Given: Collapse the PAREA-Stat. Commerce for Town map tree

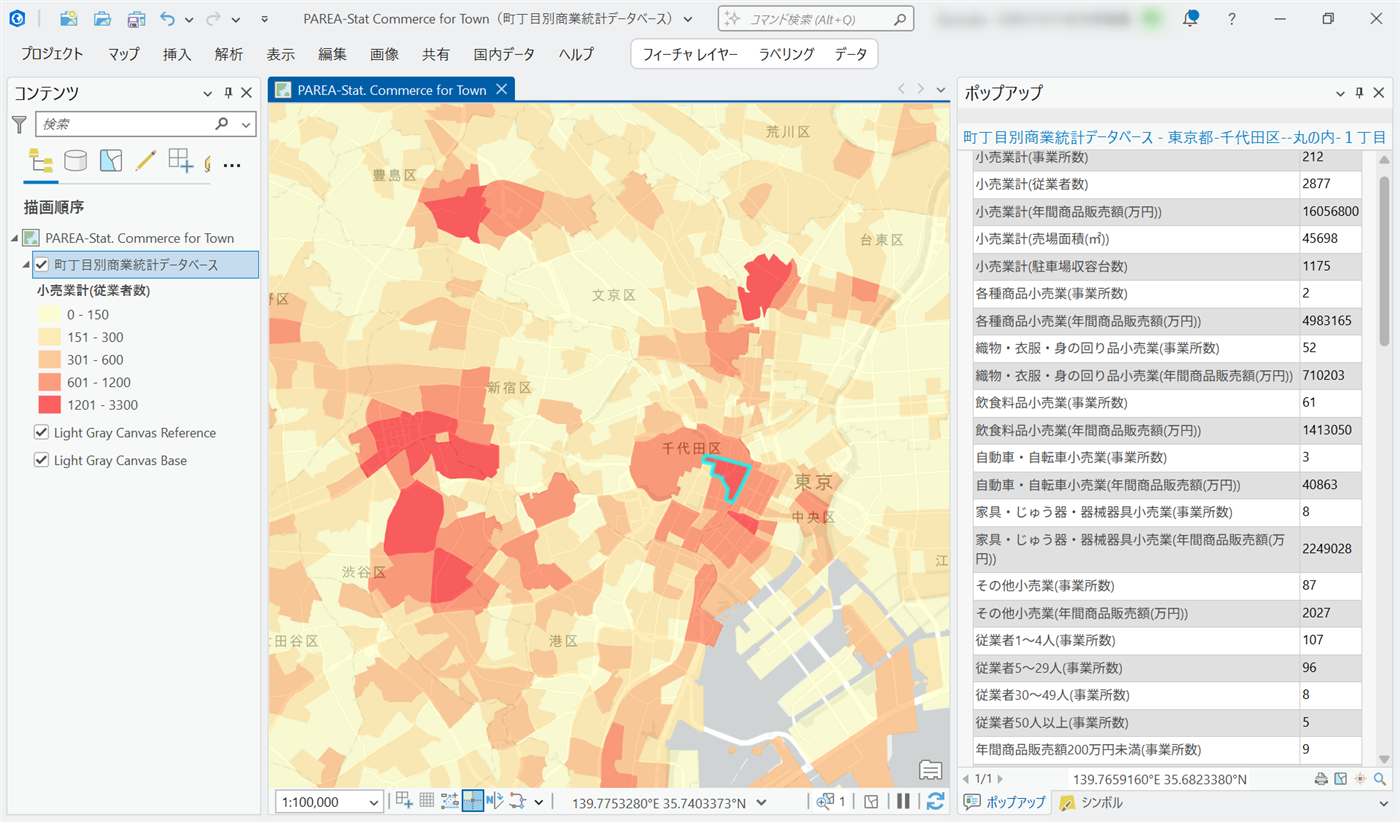Looking at the screenshot, I should click(14, 238).
